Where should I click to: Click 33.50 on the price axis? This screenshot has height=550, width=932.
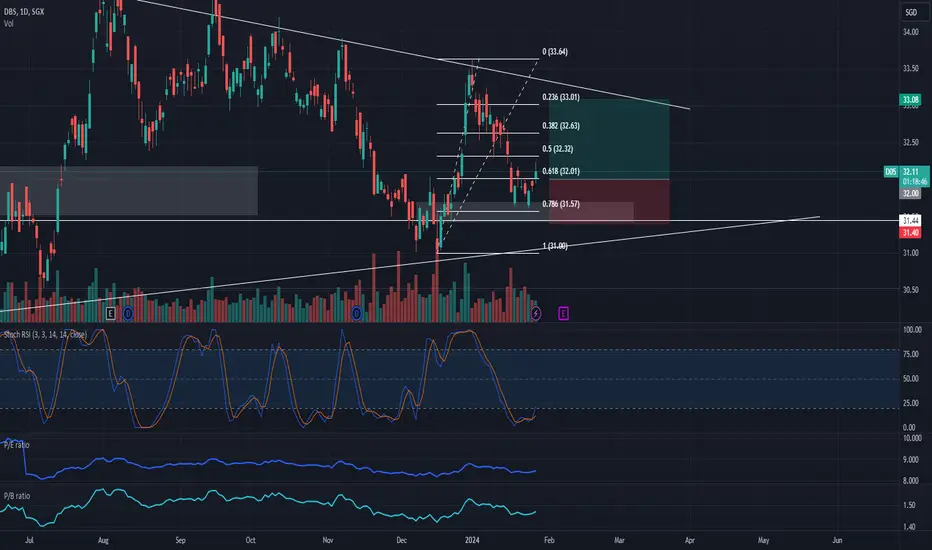tap(911, 68)
